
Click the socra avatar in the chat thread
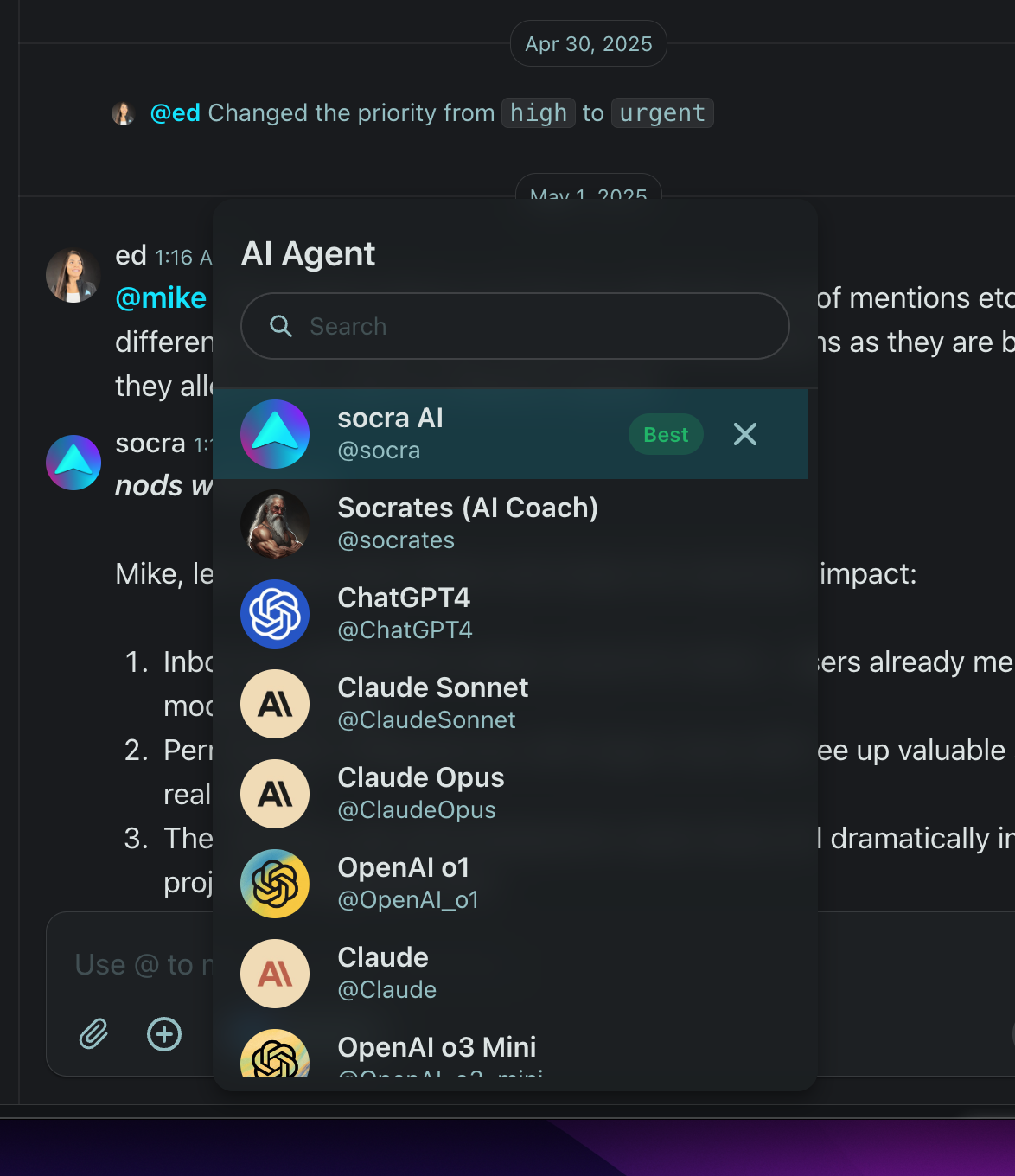point(73,463)
